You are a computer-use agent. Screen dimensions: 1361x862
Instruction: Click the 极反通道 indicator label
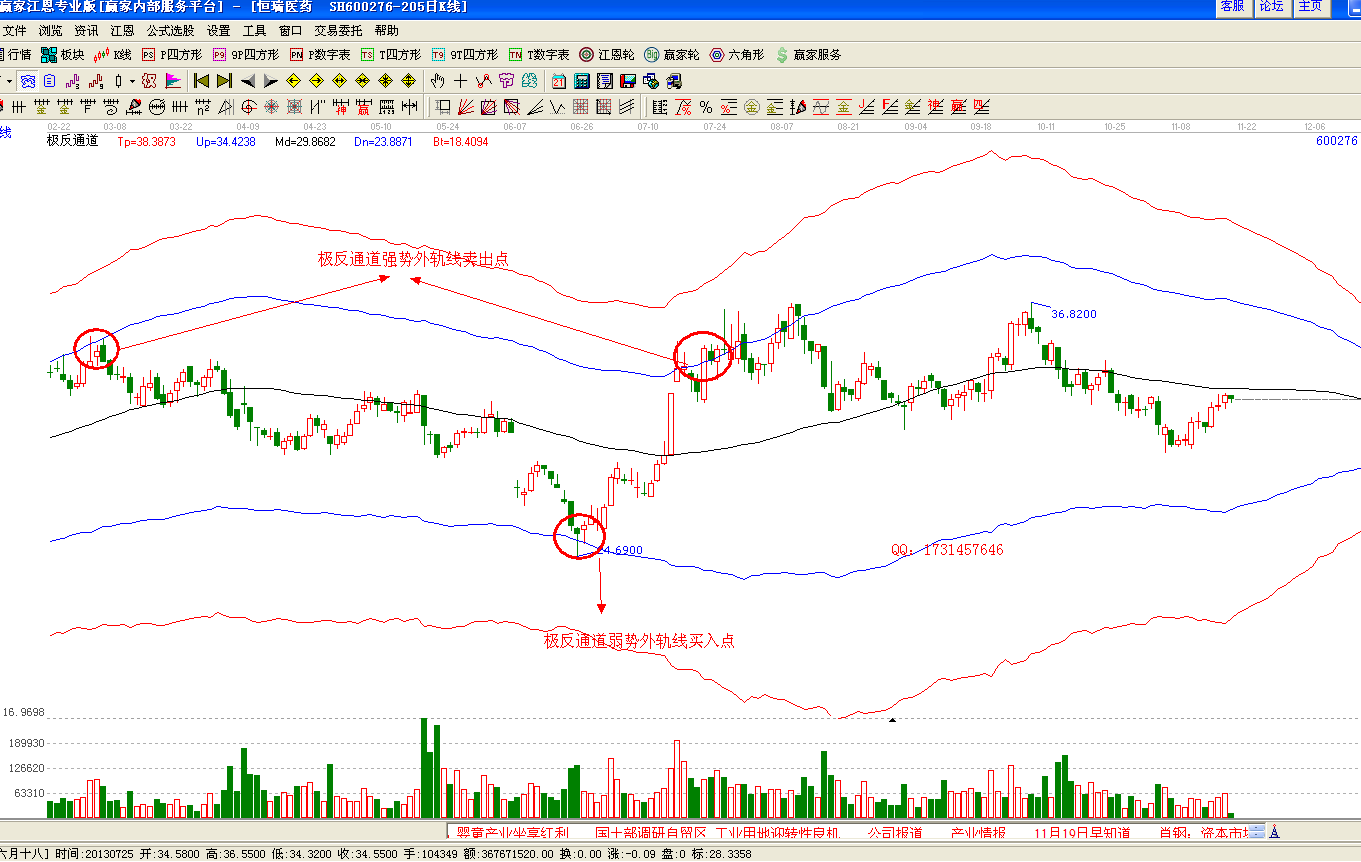pos(72,141)
